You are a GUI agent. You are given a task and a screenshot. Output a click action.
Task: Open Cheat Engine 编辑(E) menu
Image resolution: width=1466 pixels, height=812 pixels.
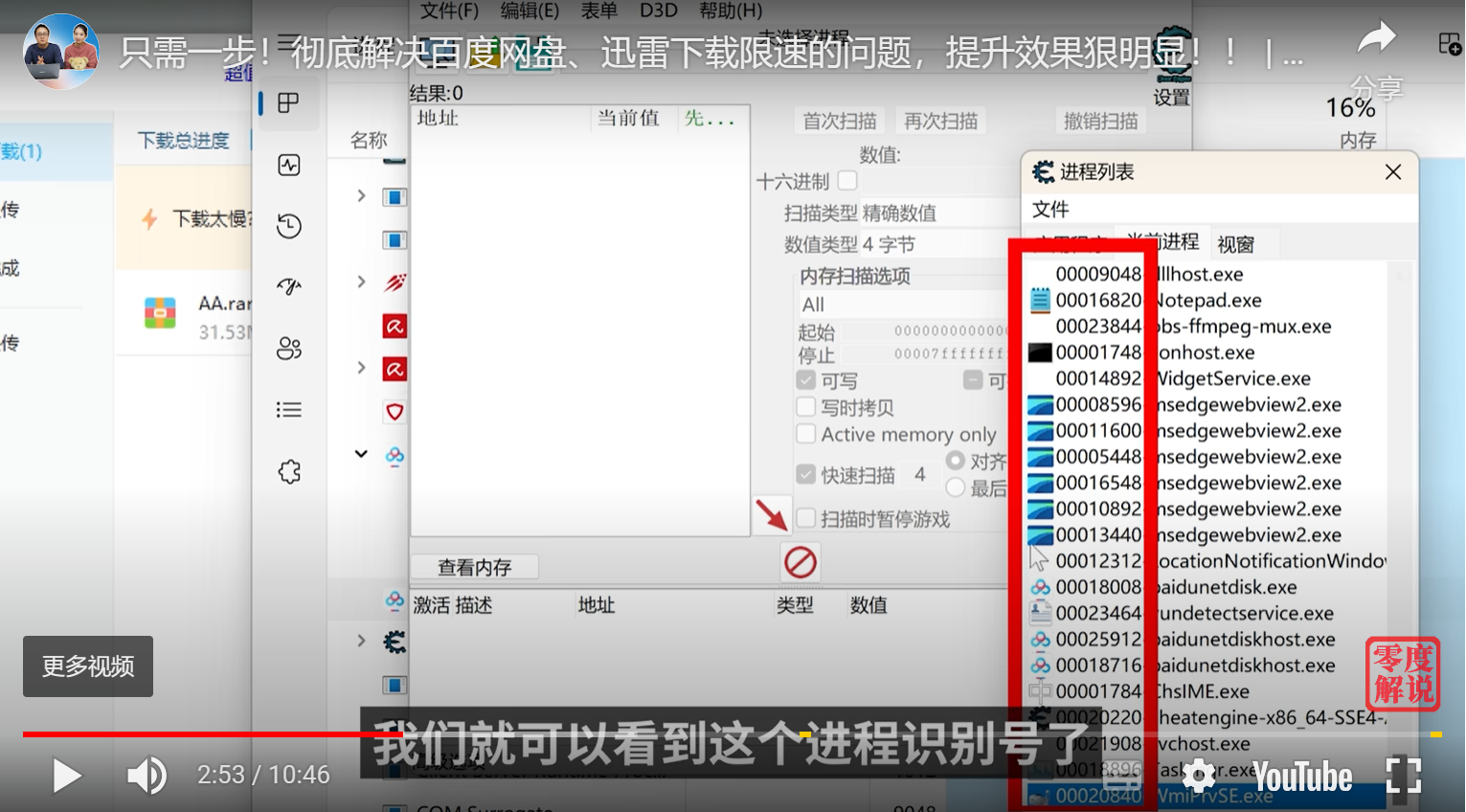point(530,11)
